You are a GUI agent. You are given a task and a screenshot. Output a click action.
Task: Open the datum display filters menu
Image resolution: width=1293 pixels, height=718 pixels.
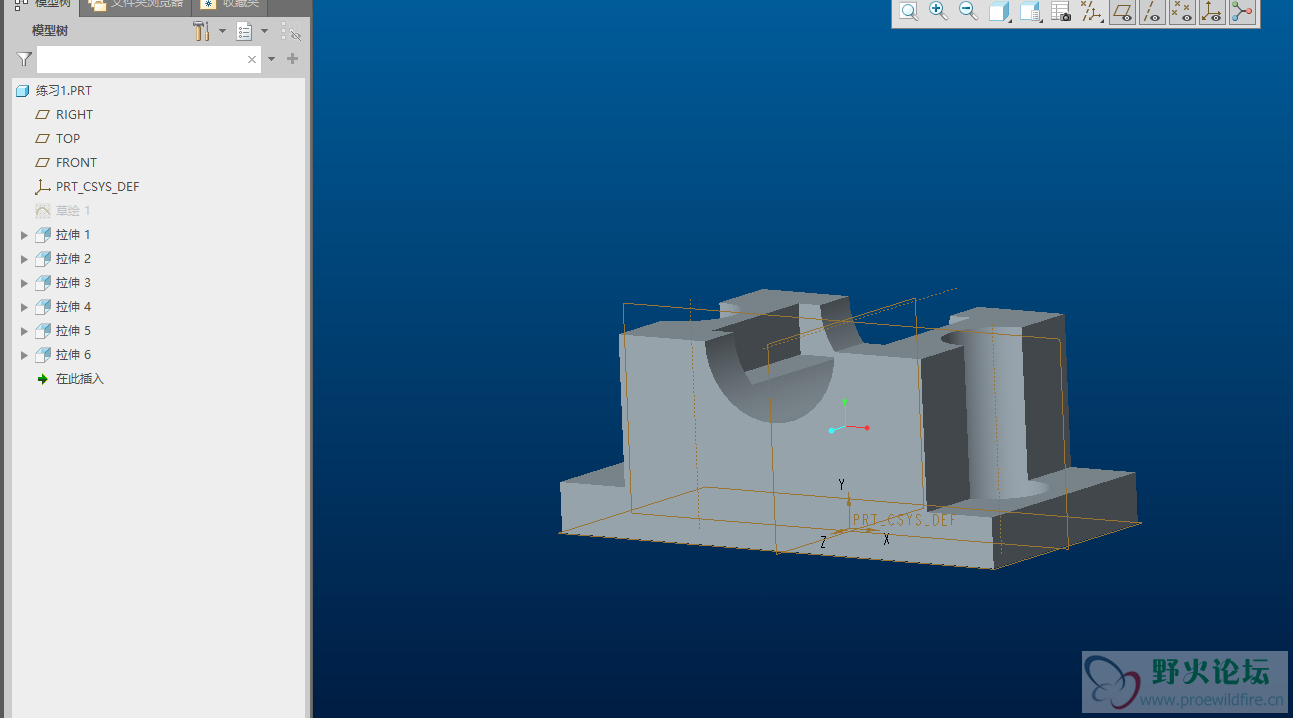(1092, 12)
